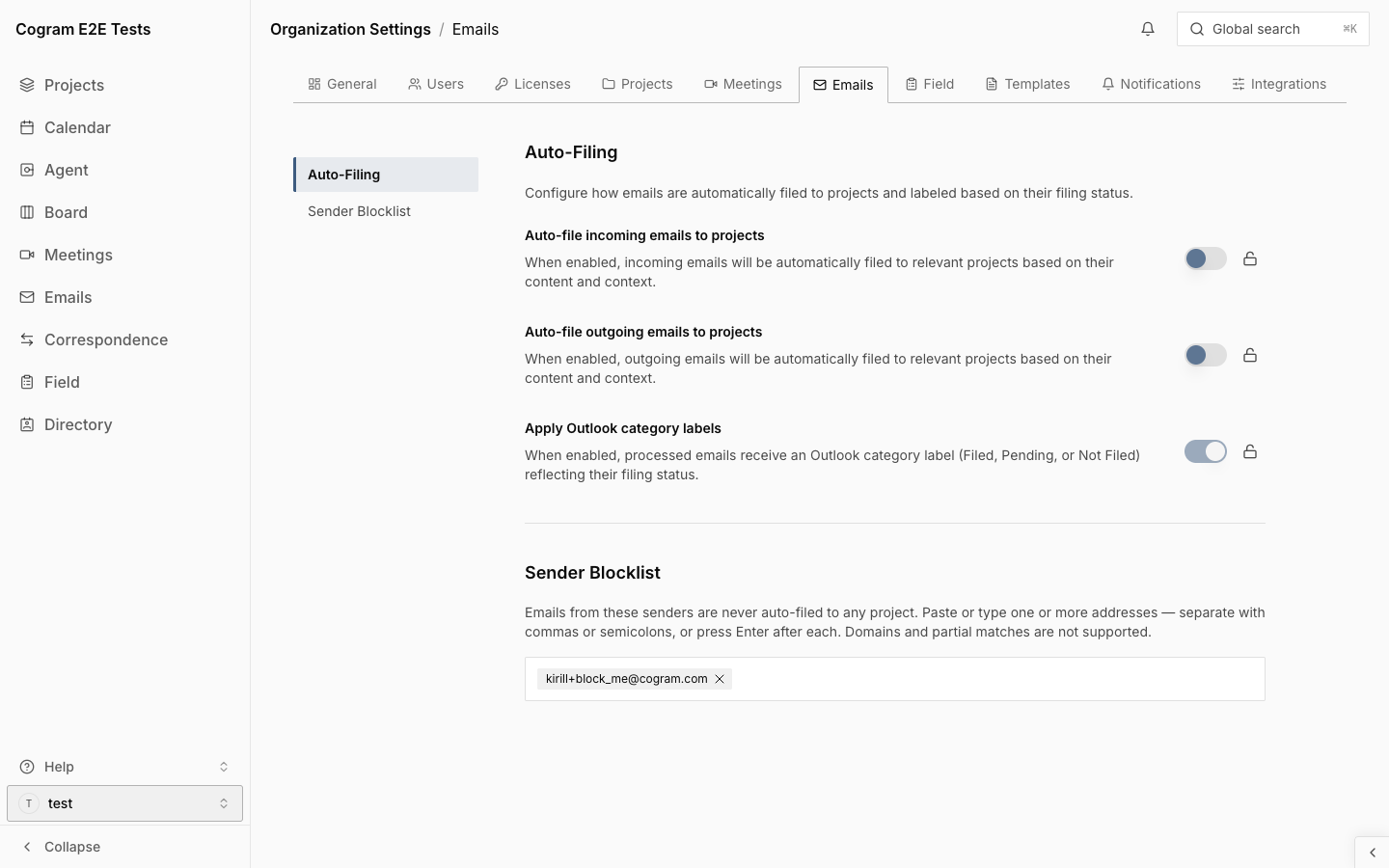The width and height of the screenshot is (1389, 868).
Task: Switch to the Projects settings tab
Action: click(x=638, y=84)
